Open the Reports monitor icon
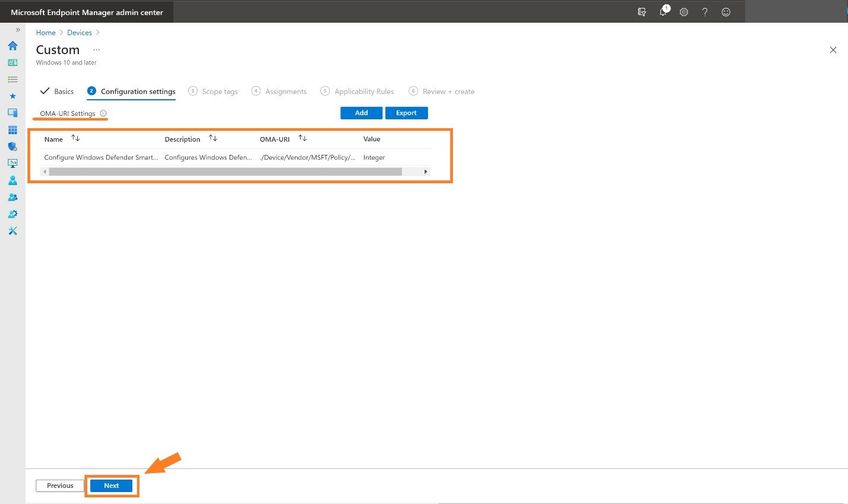Screen dimensions: 848x504 (12, 163)
